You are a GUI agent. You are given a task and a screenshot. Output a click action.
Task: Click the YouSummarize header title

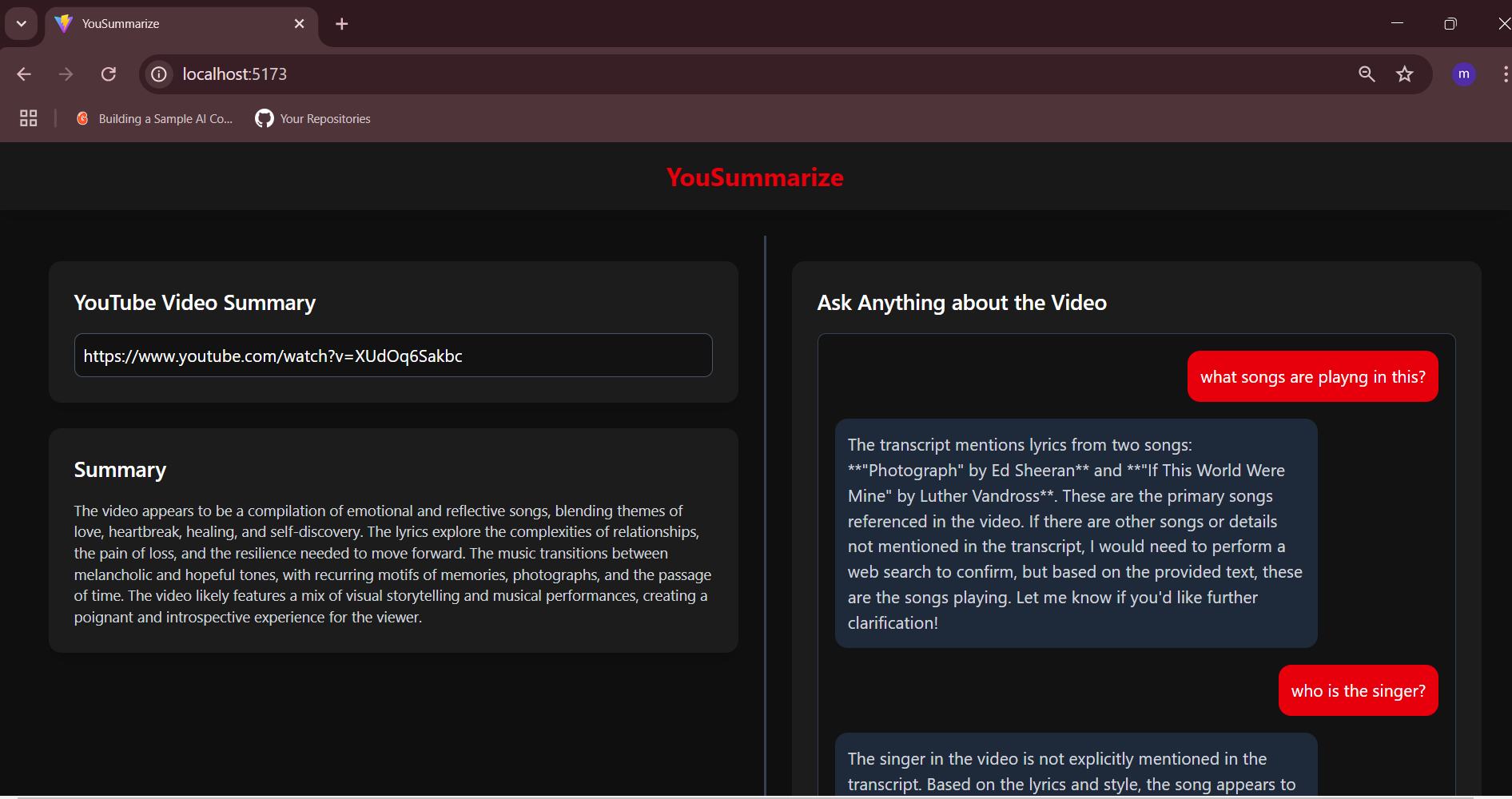click(x=755, y=177)
